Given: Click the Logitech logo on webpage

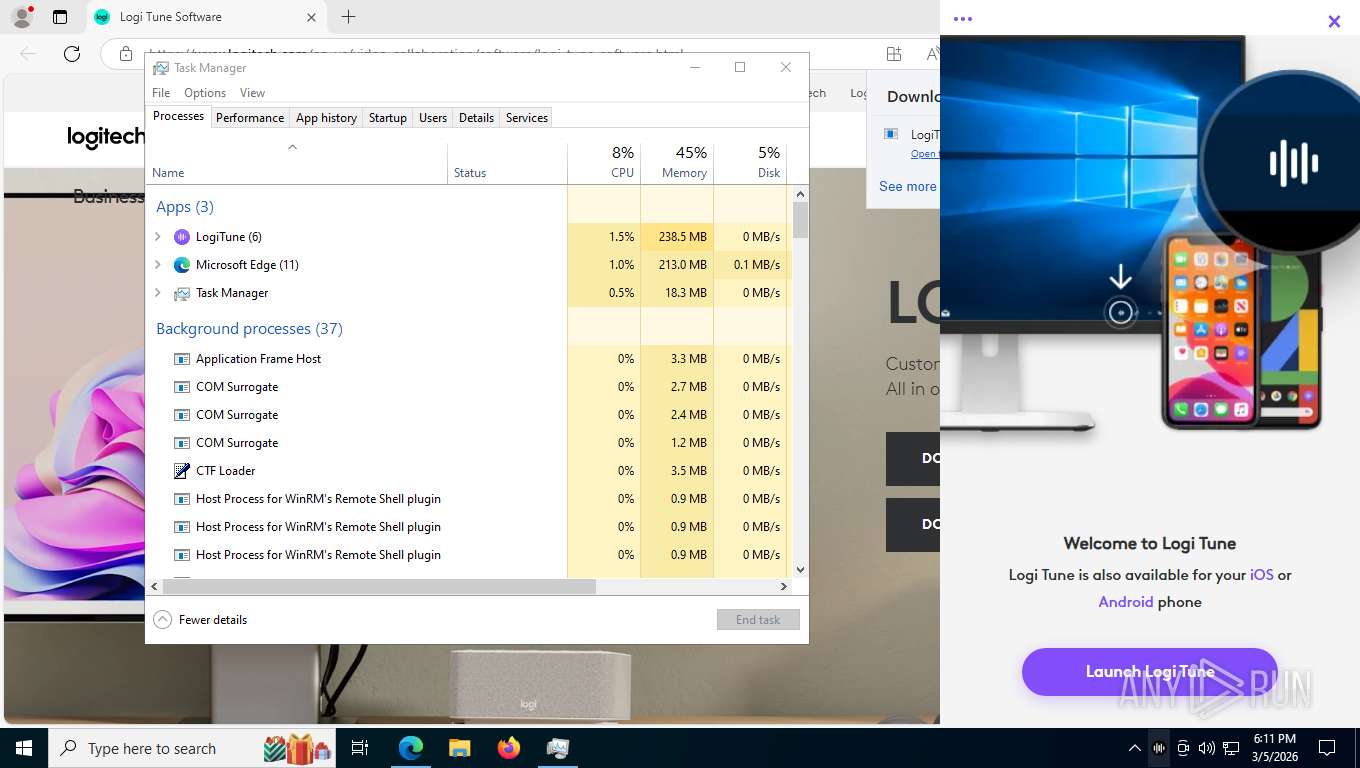Looking at the screenshot, I should pos(106,138).
